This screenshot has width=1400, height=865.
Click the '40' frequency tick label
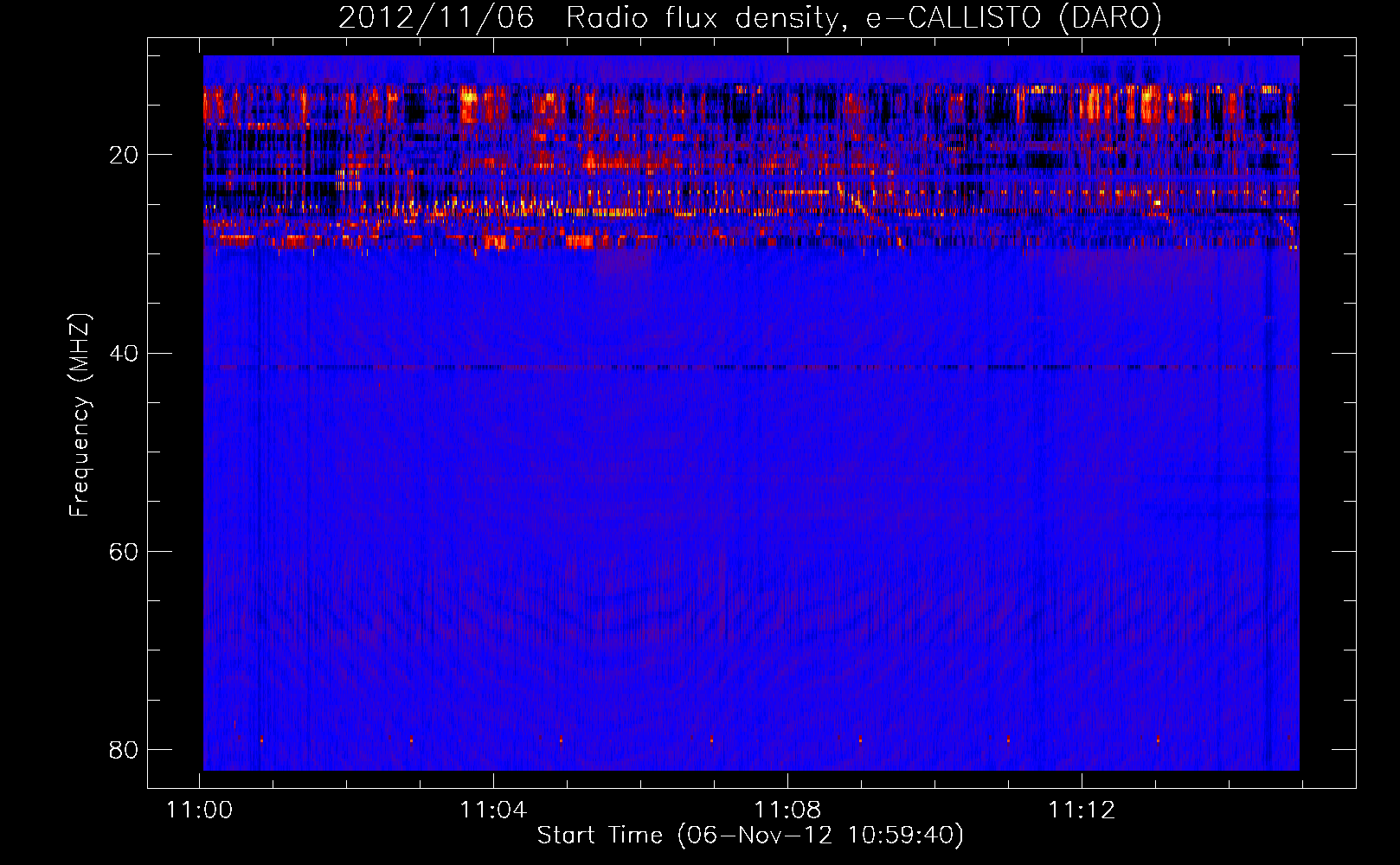tap(124, 353)
